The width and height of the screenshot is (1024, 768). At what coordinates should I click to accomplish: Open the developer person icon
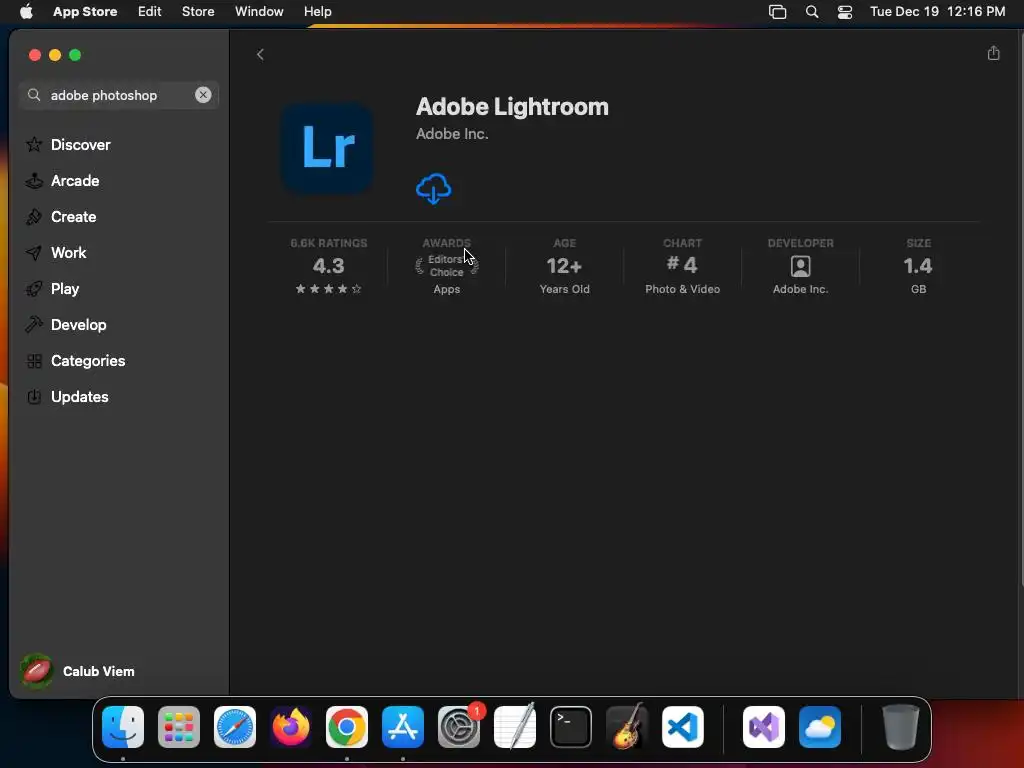(x=801, y=266)
